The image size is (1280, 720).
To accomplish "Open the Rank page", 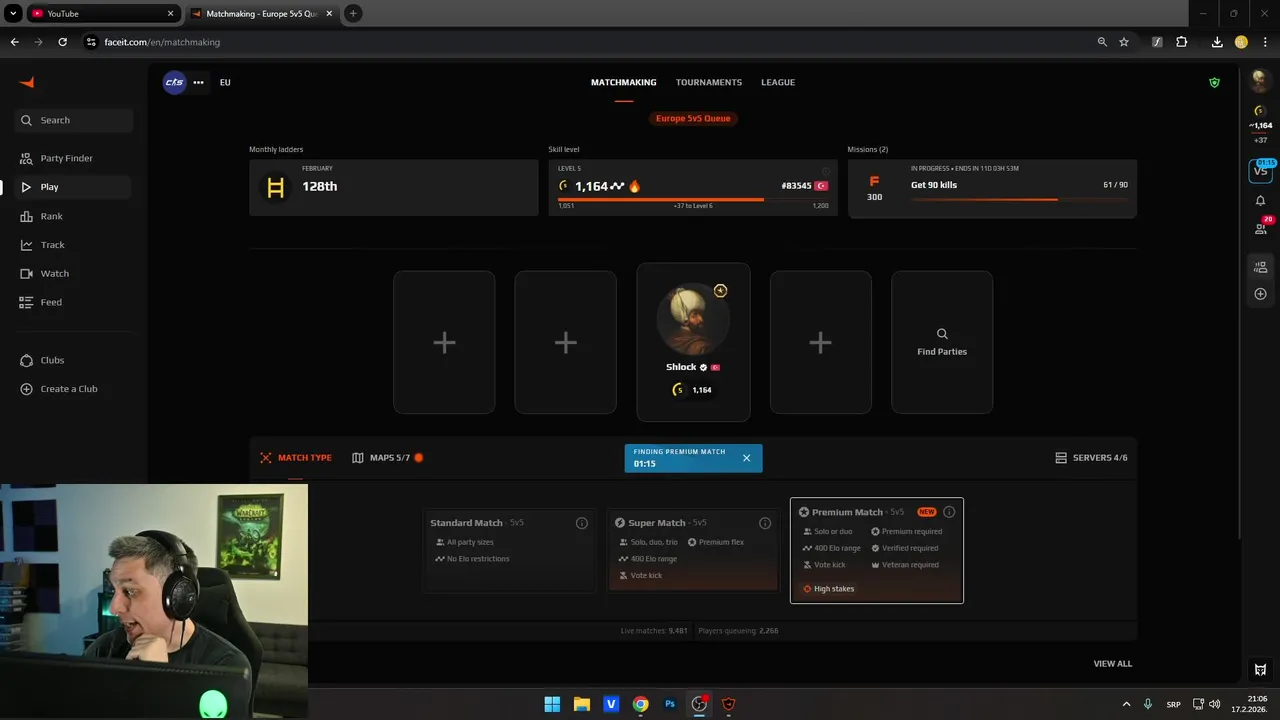I will point(74,216).
